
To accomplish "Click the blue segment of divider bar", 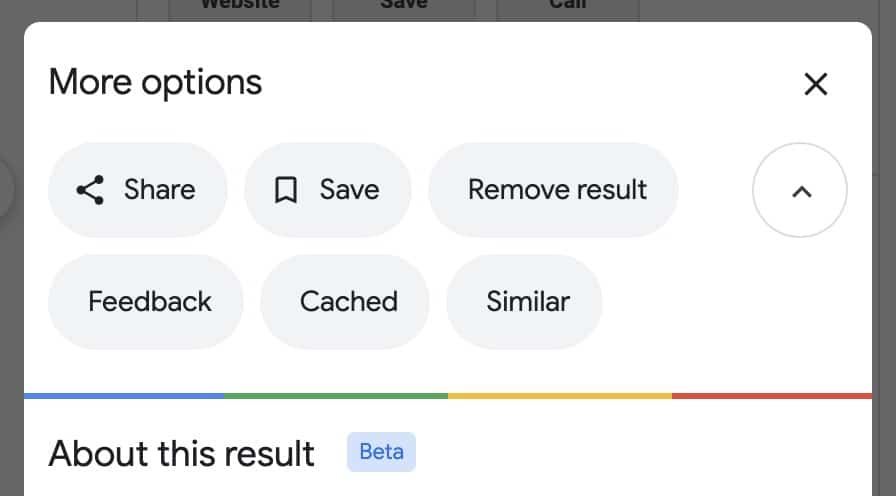I will click(124, 395).
